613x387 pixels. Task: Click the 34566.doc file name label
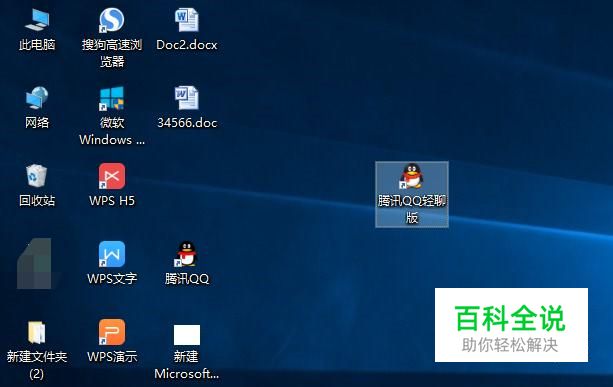[187, 123]
